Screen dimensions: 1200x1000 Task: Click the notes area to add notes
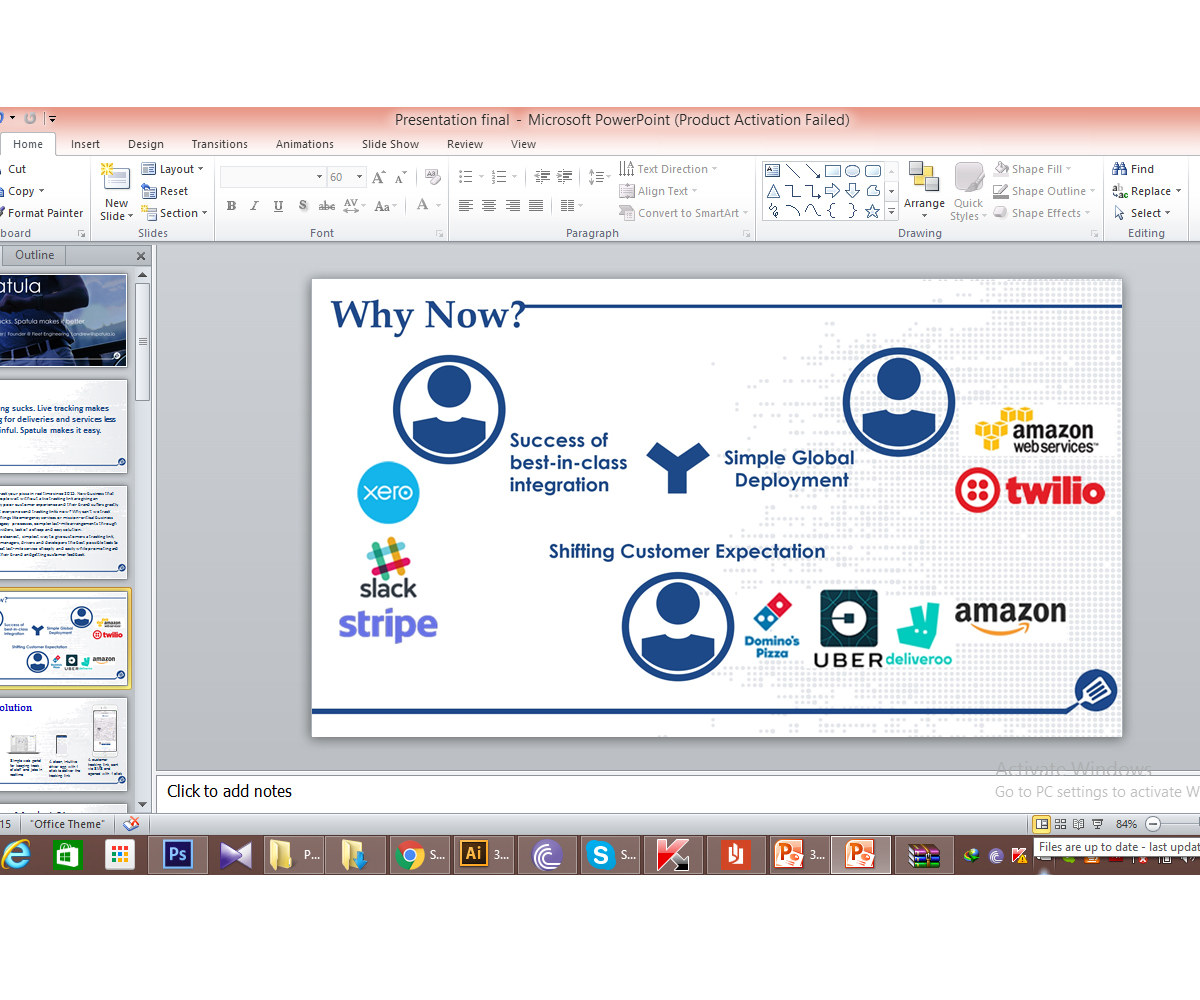(x=678, y=791)
